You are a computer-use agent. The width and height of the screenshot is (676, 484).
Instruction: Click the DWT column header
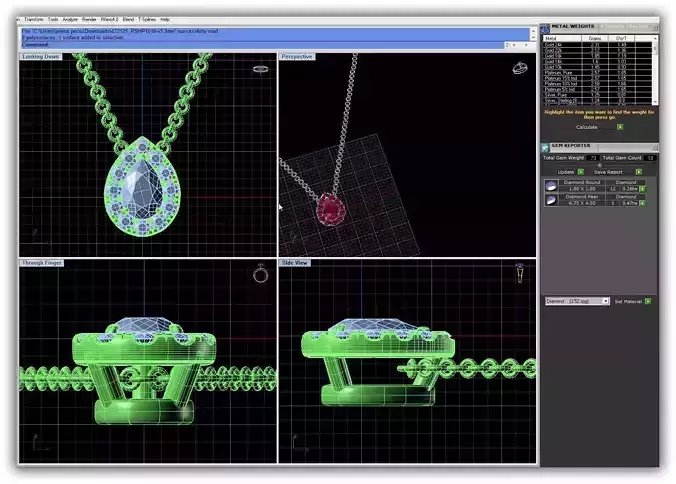pos(621,39)
